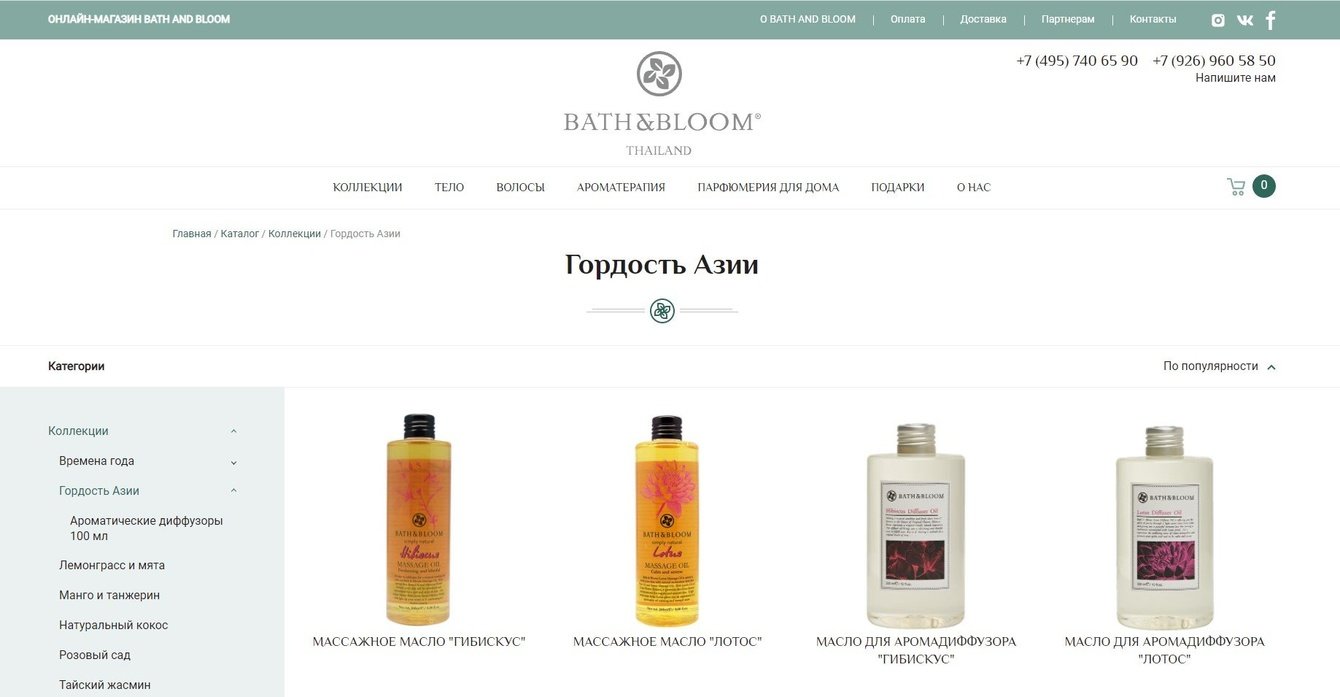
Task: Collapse the 'Гордость Азии' subcategory chevron
Action: click(234, 491)
